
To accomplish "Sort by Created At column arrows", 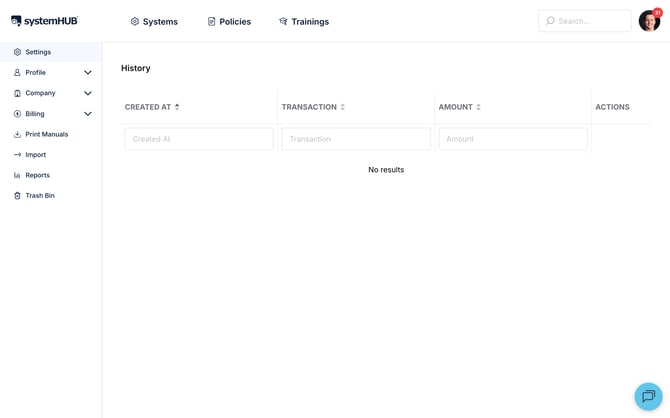I will click(x=177, y=107).
